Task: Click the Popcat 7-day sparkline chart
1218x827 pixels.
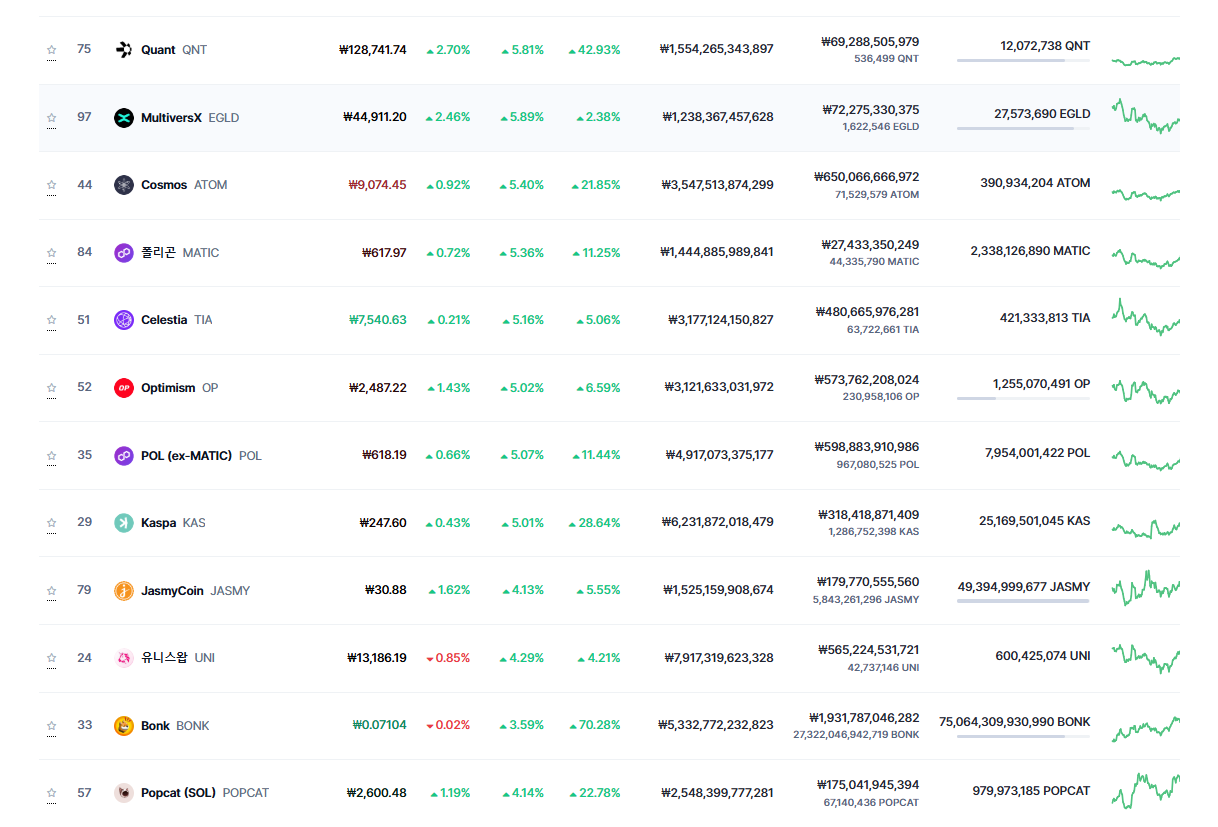Action: point(1146,790)
